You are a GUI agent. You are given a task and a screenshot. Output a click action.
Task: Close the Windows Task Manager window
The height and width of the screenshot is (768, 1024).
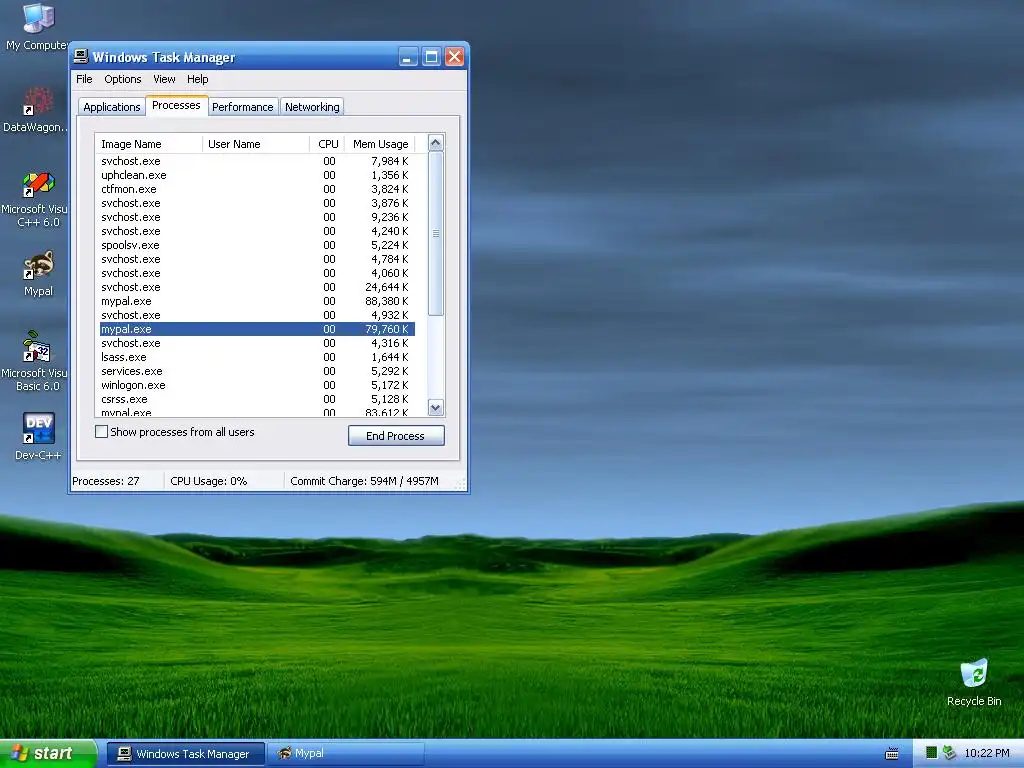point(455,57)
